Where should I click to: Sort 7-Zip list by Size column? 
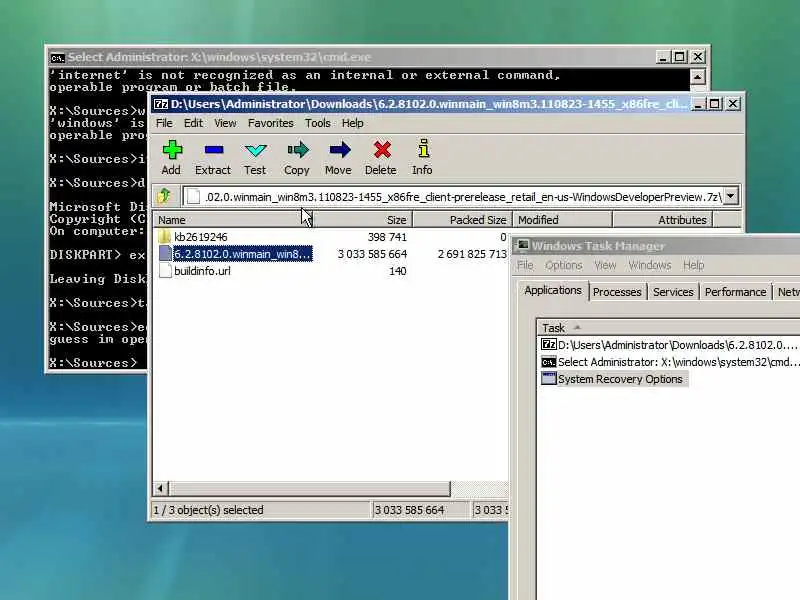pyautogui.click(x=361, y=220)
